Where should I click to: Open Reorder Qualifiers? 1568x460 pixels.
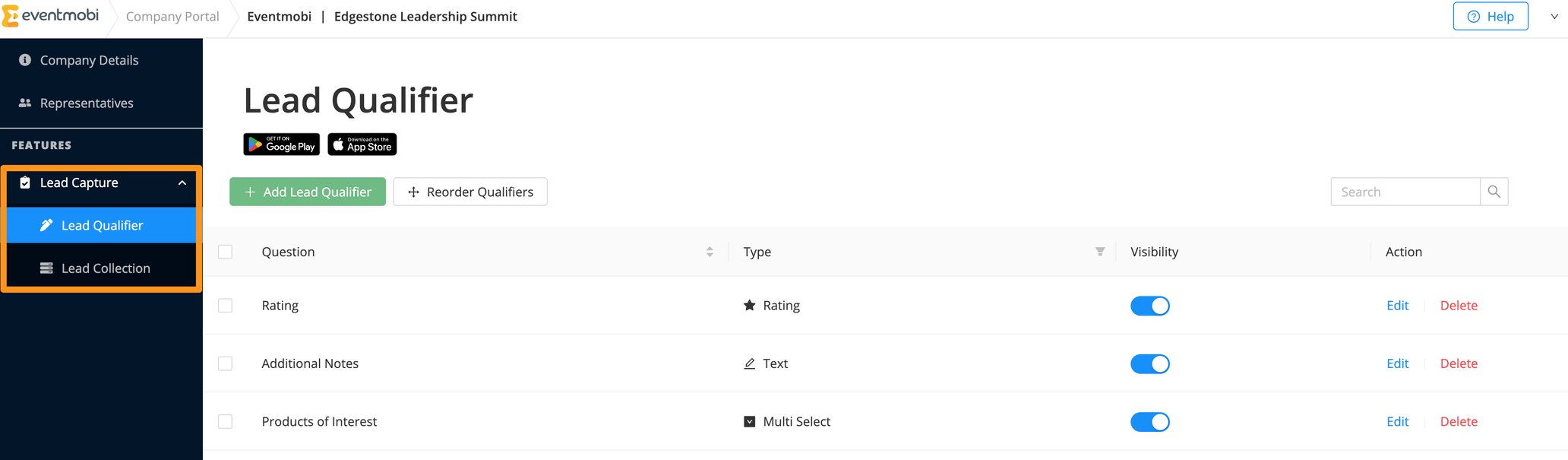[x=469, y=192]
